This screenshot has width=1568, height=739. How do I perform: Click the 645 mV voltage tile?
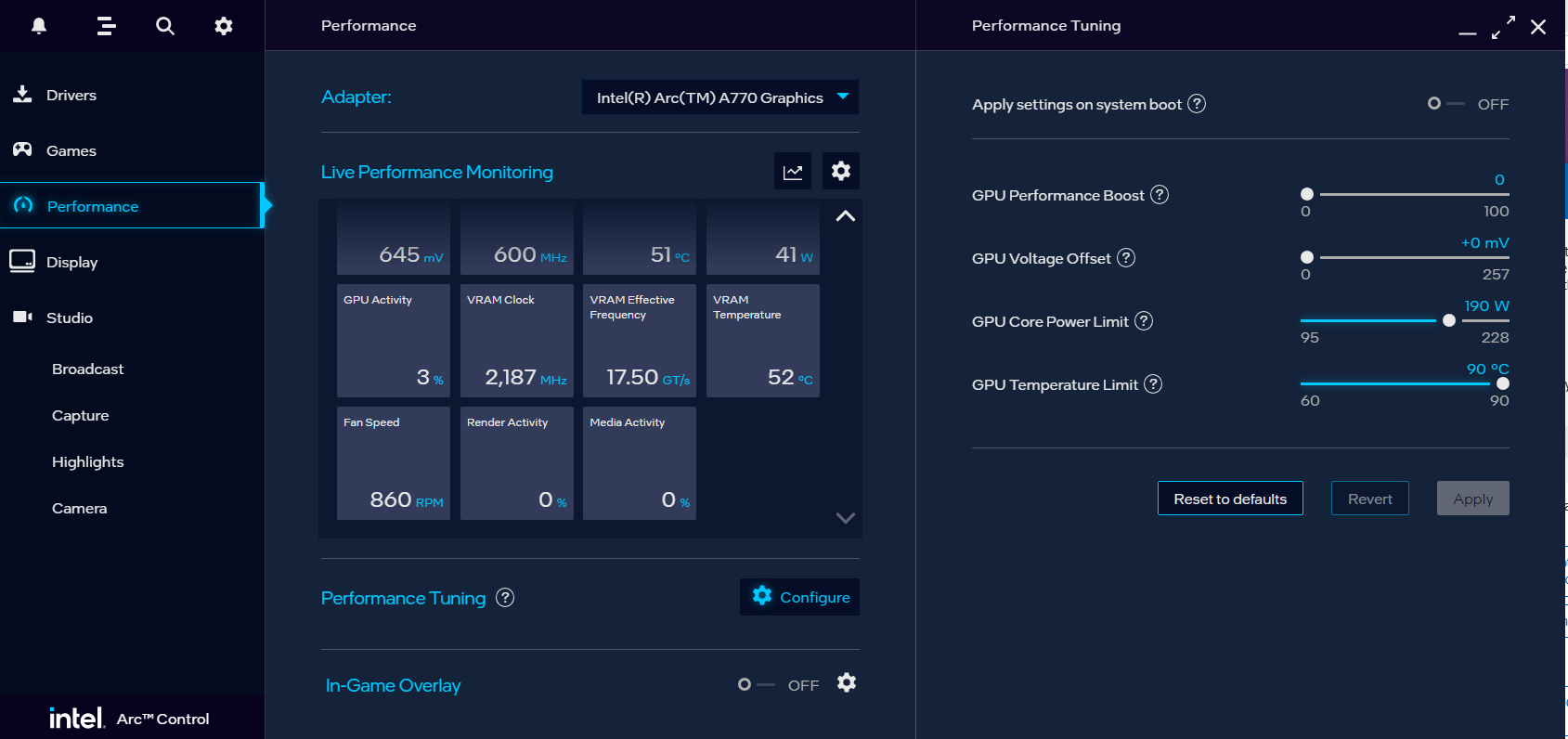point(394,239)
